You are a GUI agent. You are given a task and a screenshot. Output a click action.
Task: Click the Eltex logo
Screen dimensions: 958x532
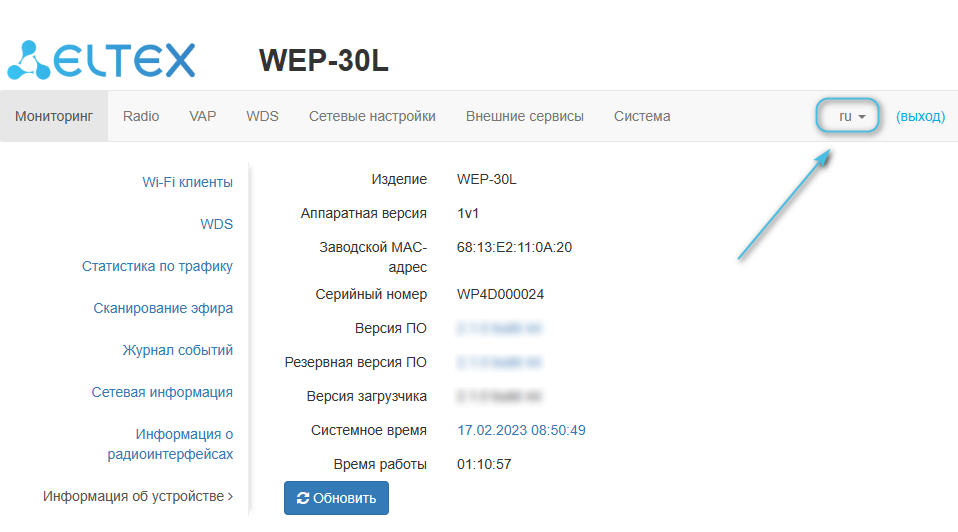(102, 60)
